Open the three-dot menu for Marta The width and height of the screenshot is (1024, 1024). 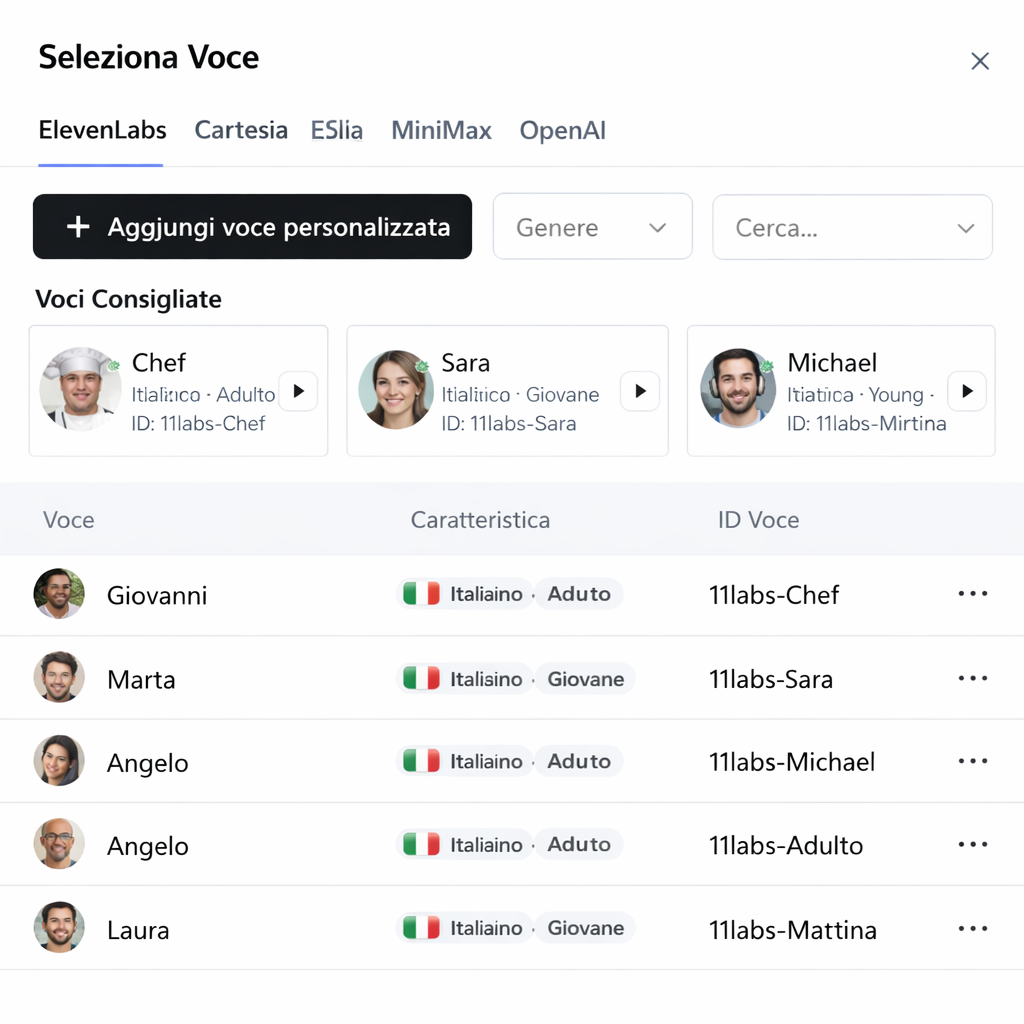click(x=972, y=677)
